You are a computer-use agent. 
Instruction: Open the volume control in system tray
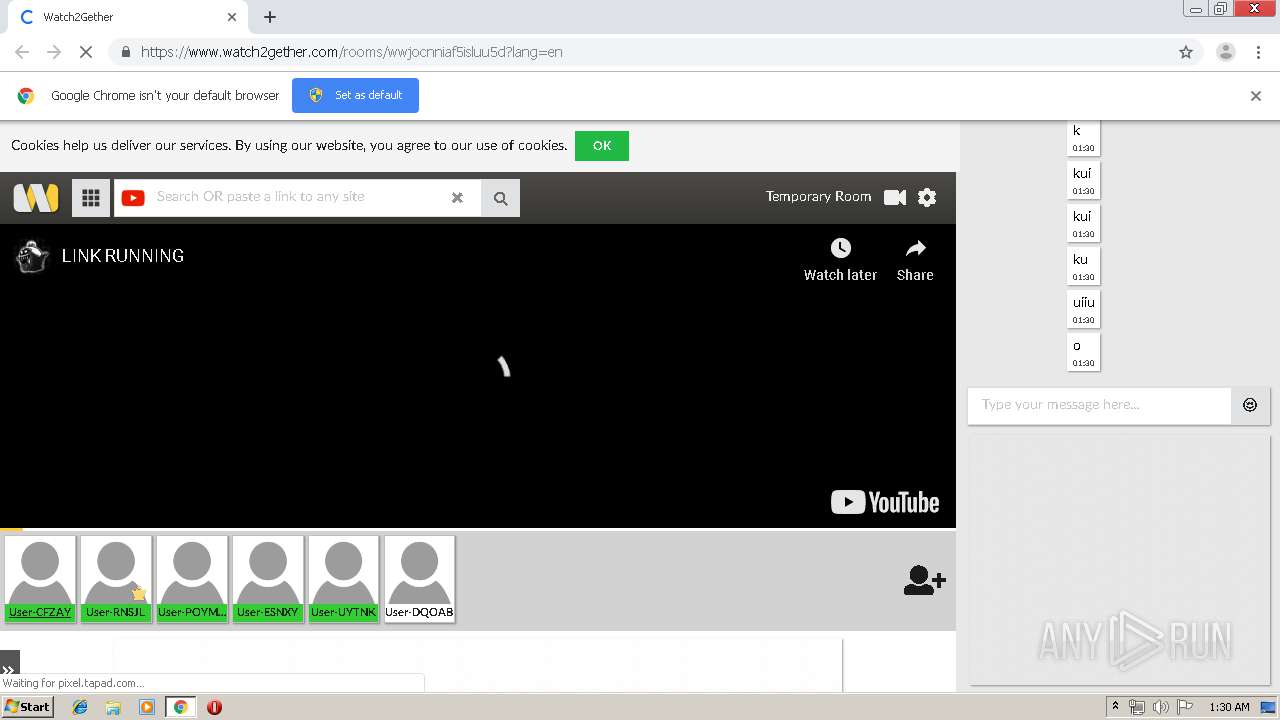pyautogui.click(x=1161, y=707)
